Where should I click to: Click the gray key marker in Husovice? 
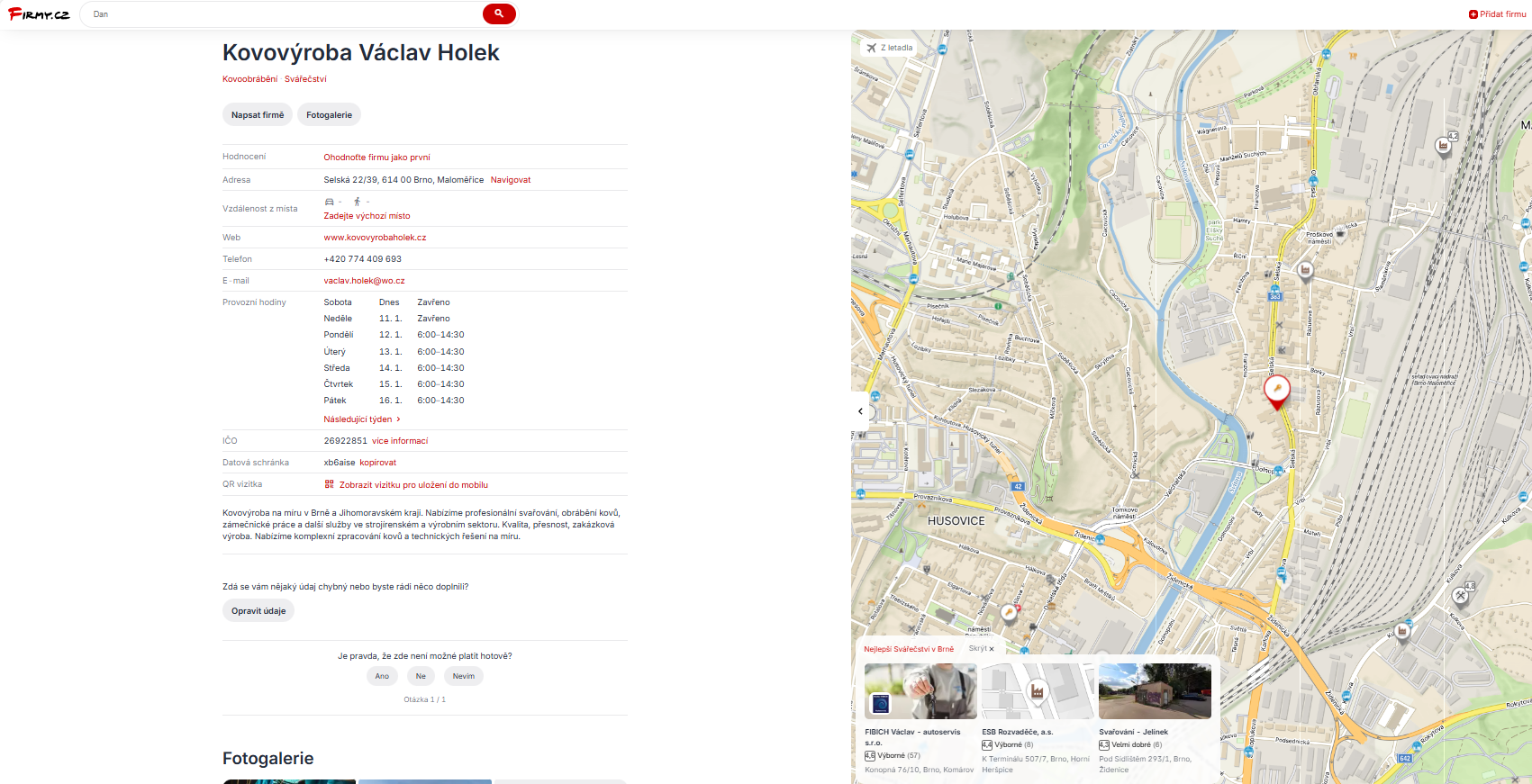click(x=1009, y=613)
